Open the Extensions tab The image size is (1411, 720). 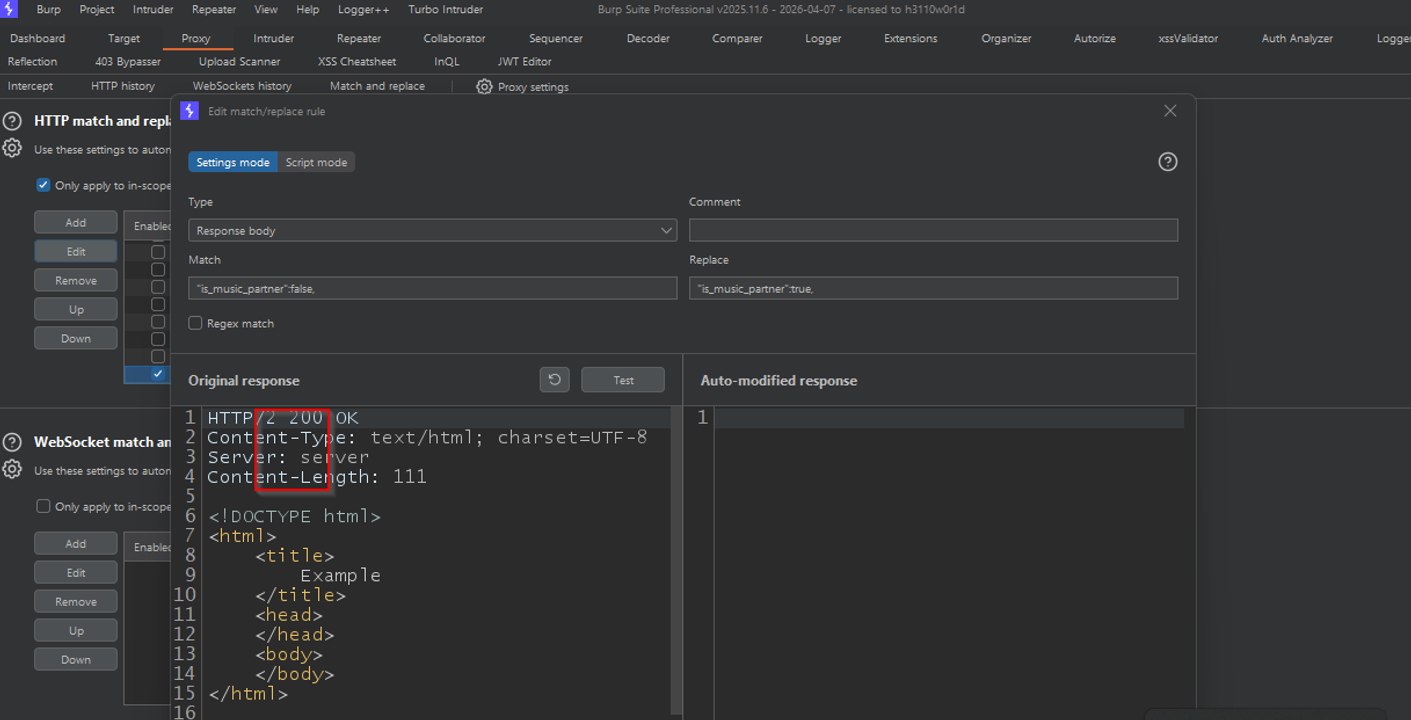click(x=911, y=39)
